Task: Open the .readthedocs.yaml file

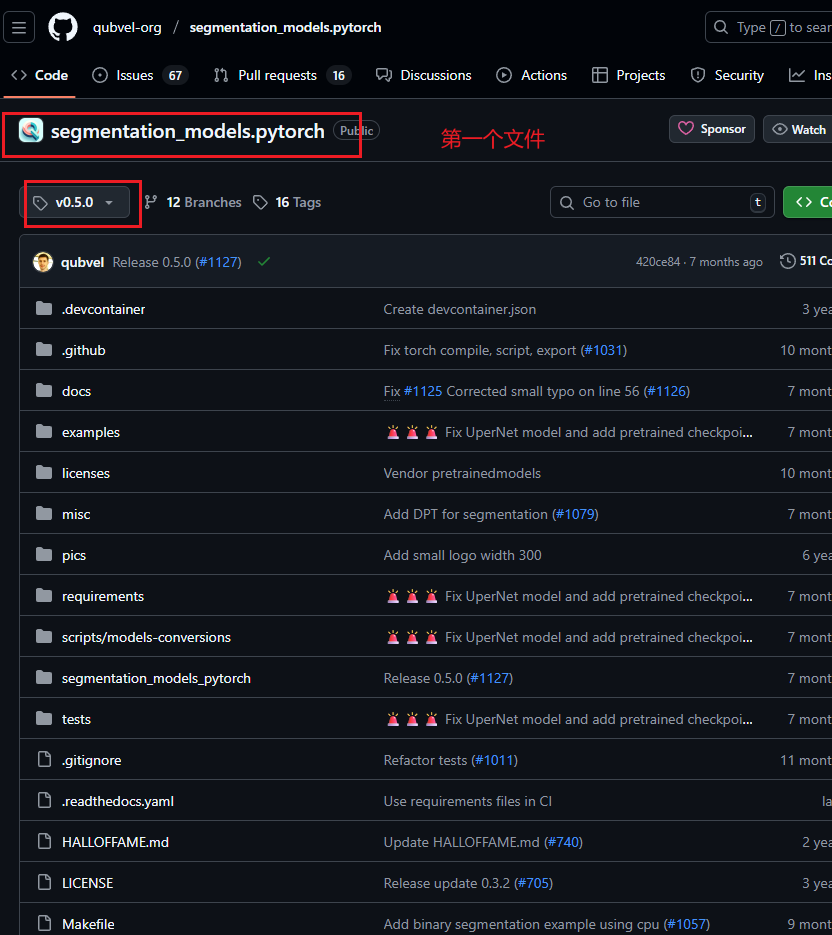Action: coord(117,801)
